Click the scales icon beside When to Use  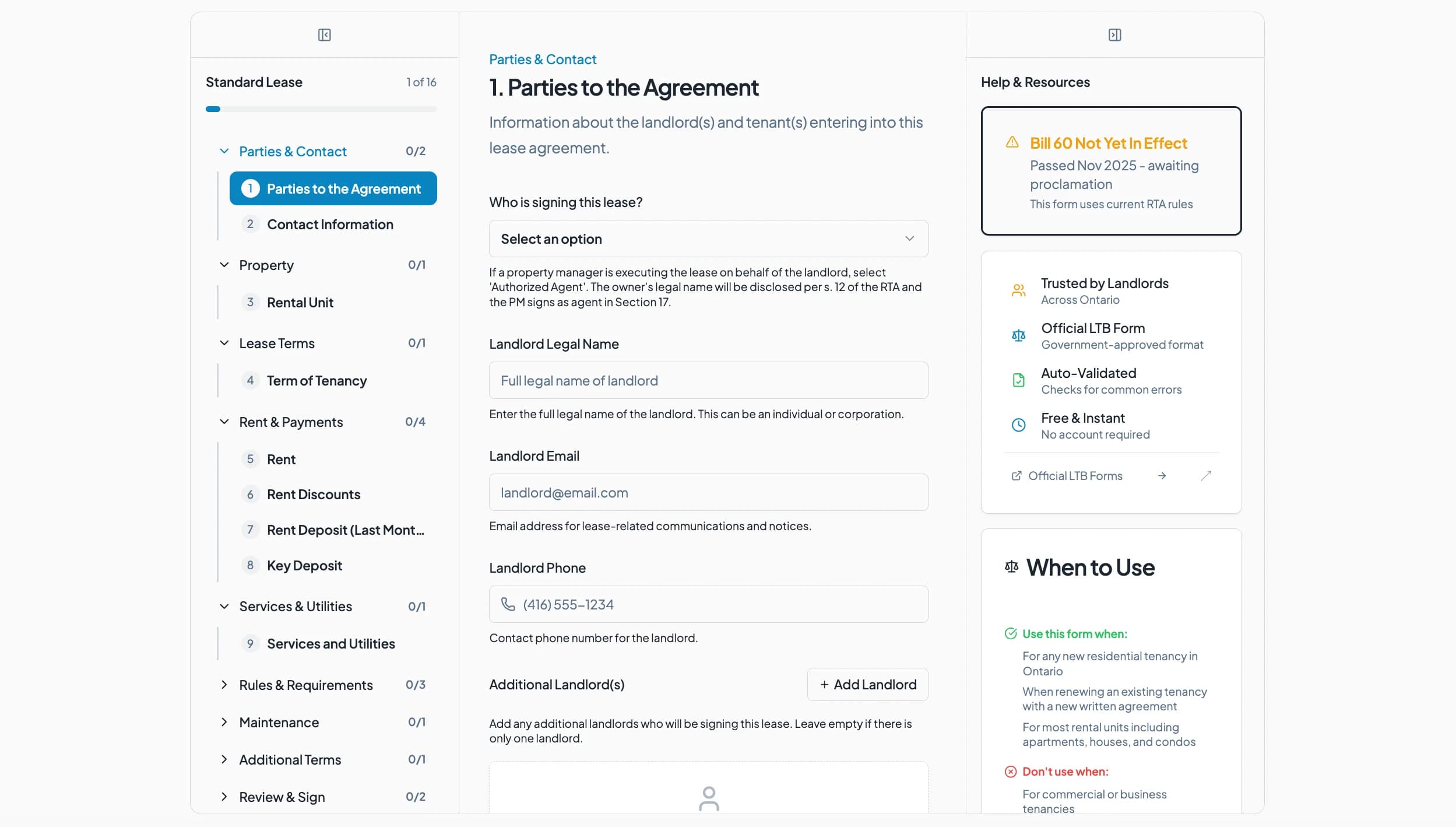point(1012,567)
